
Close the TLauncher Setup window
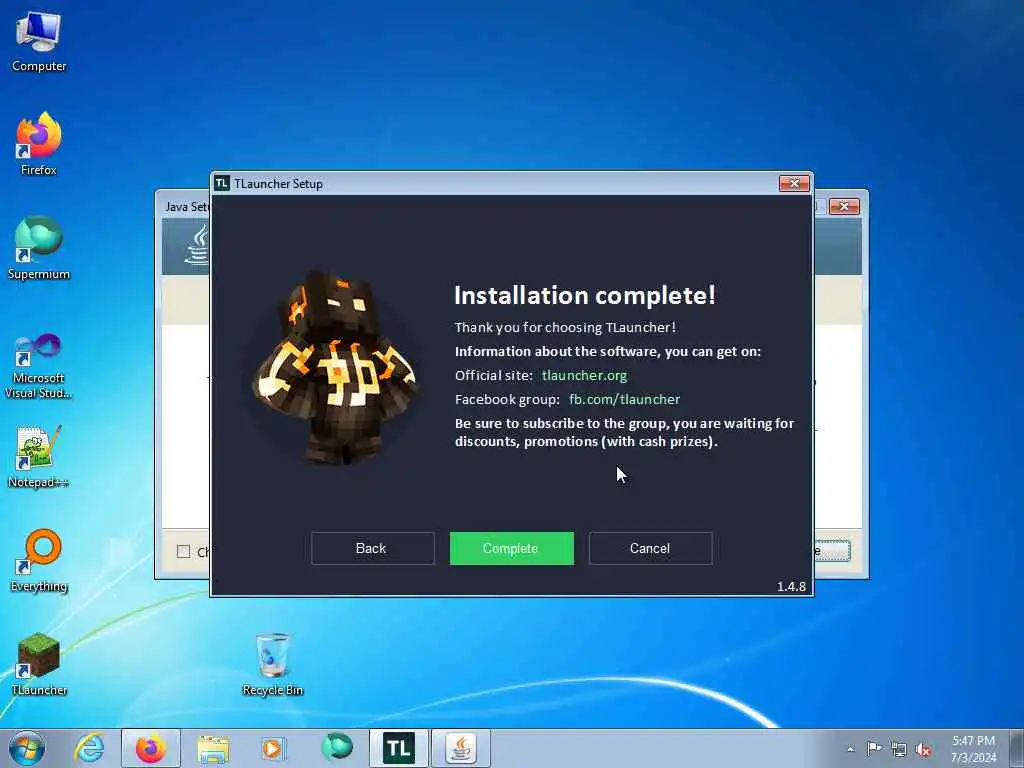(794, 184)
